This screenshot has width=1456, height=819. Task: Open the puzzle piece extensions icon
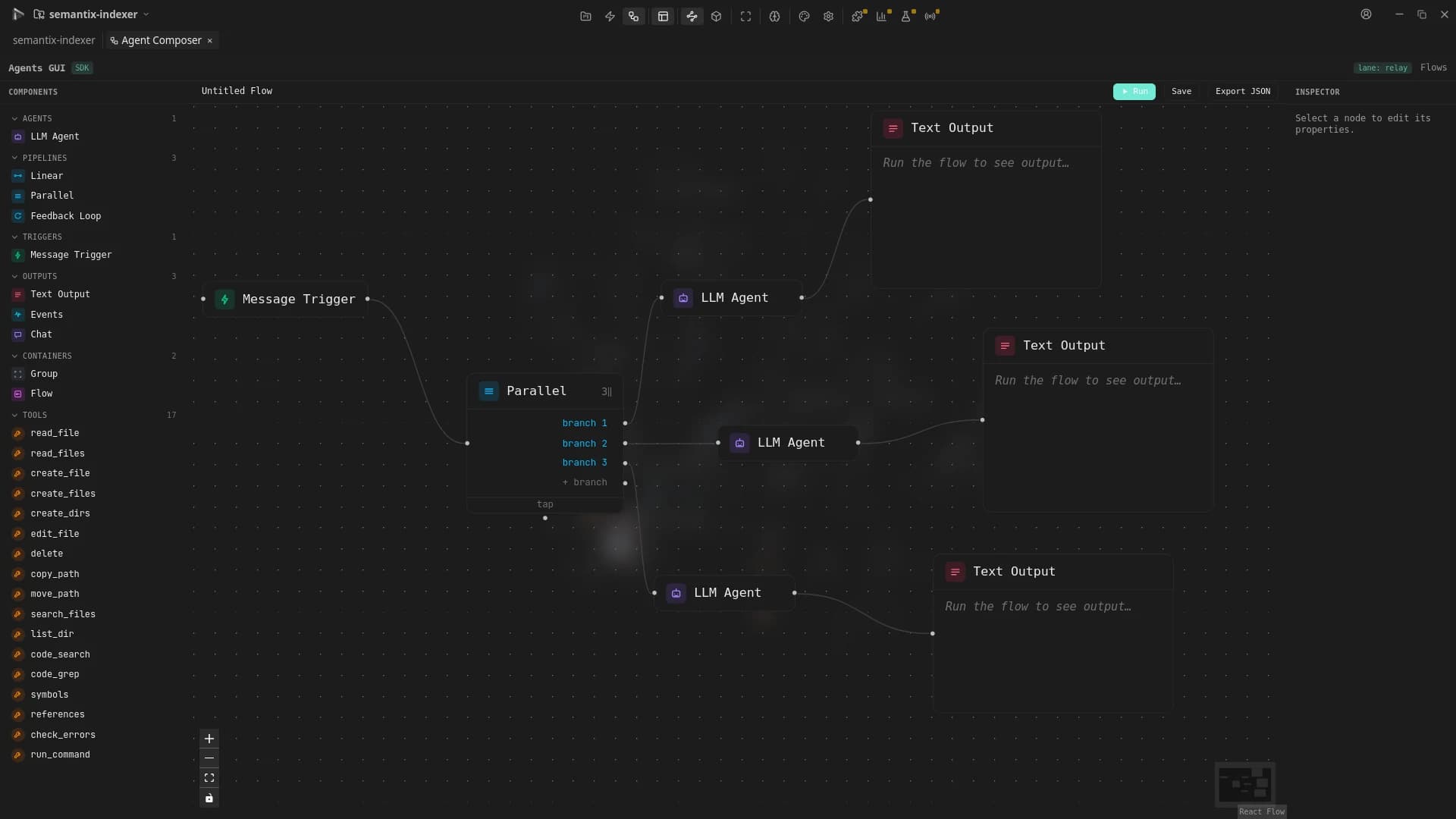coord(858,16)
